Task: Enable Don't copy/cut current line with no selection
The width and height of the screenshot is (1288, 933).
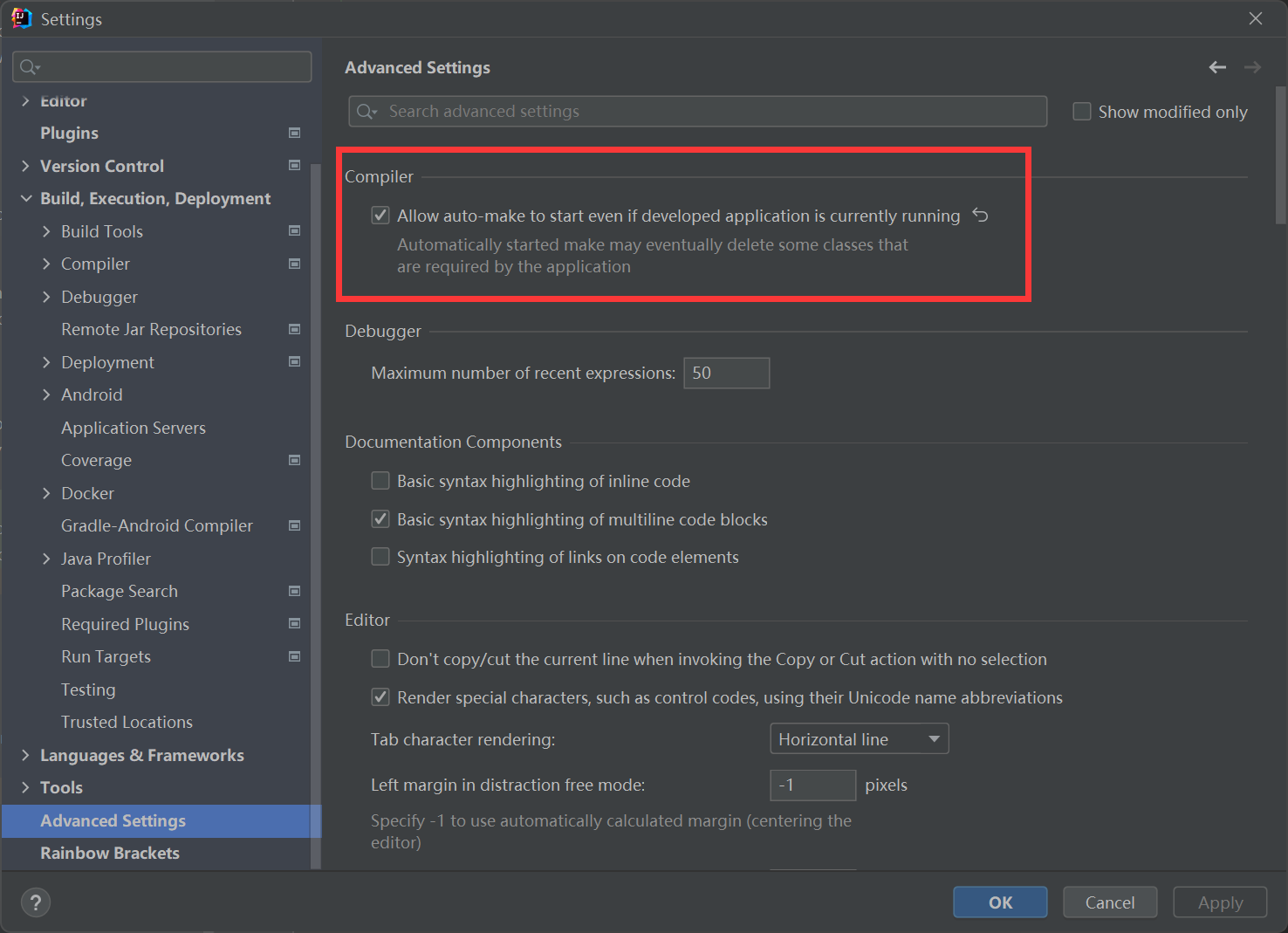Action: (380, 659)
